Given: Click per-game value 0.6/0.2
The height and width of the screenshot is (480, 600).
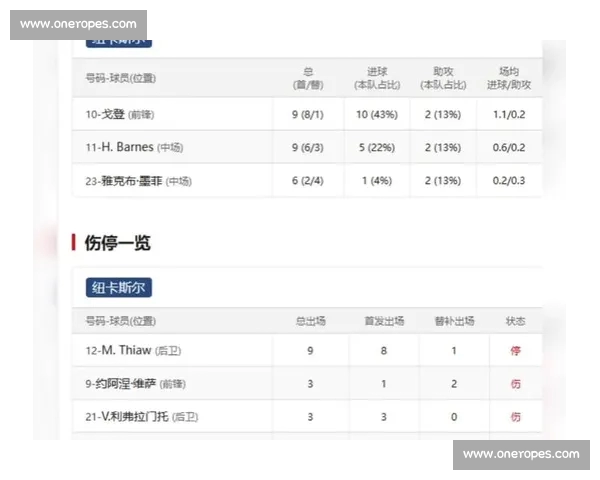Looking at the screenshot, I should click(509, 148).
